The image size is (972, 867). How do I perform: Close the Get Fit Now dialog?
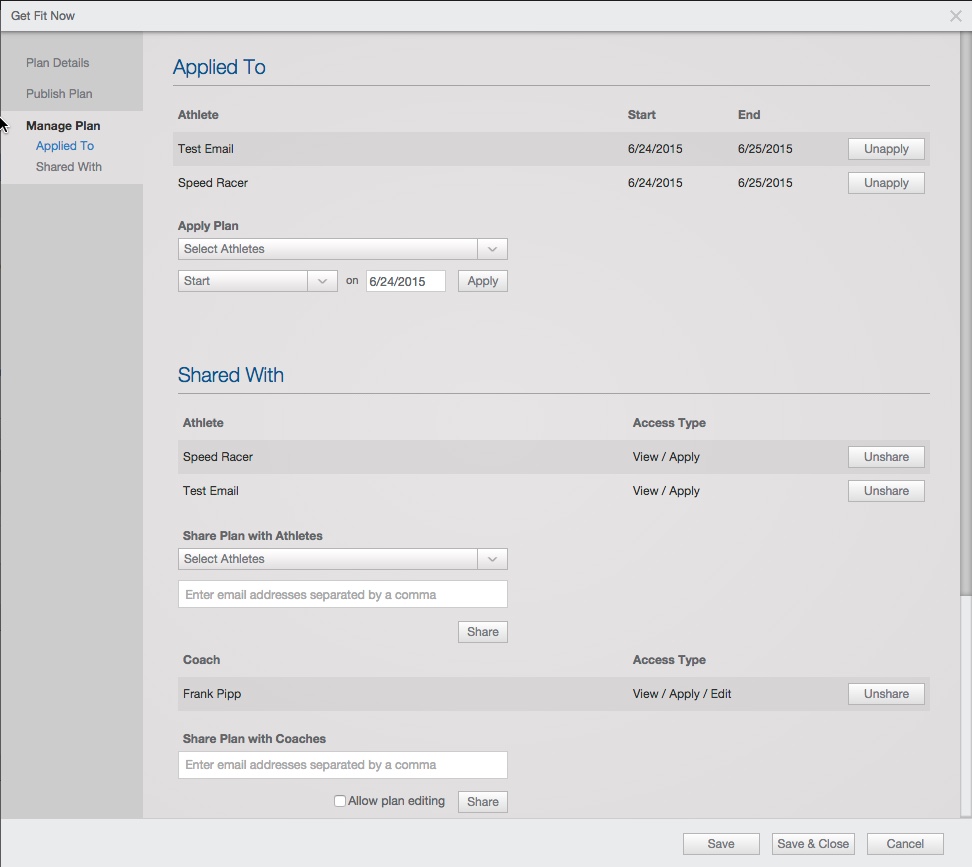coord(955,16)
